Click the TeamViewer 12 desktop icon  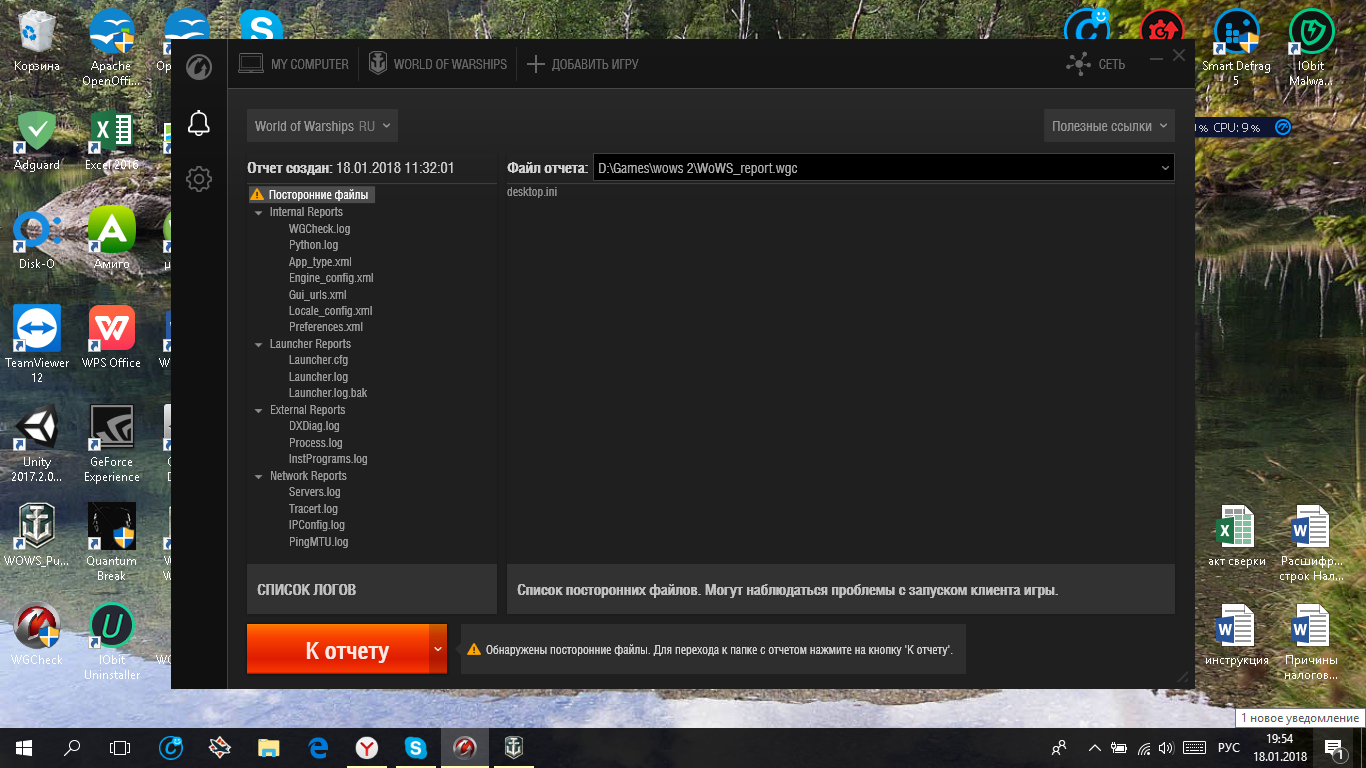[x=37, y=345]
